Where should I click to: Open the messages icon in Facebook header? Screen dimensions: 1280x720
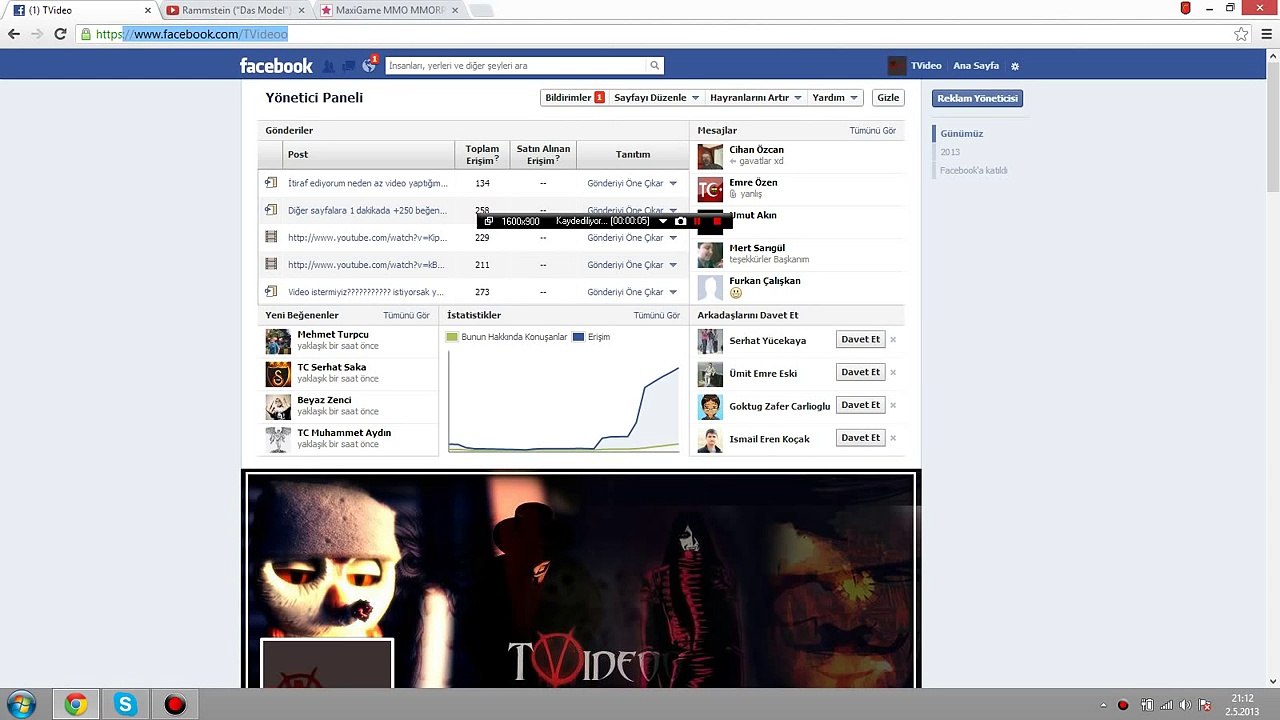348,66
